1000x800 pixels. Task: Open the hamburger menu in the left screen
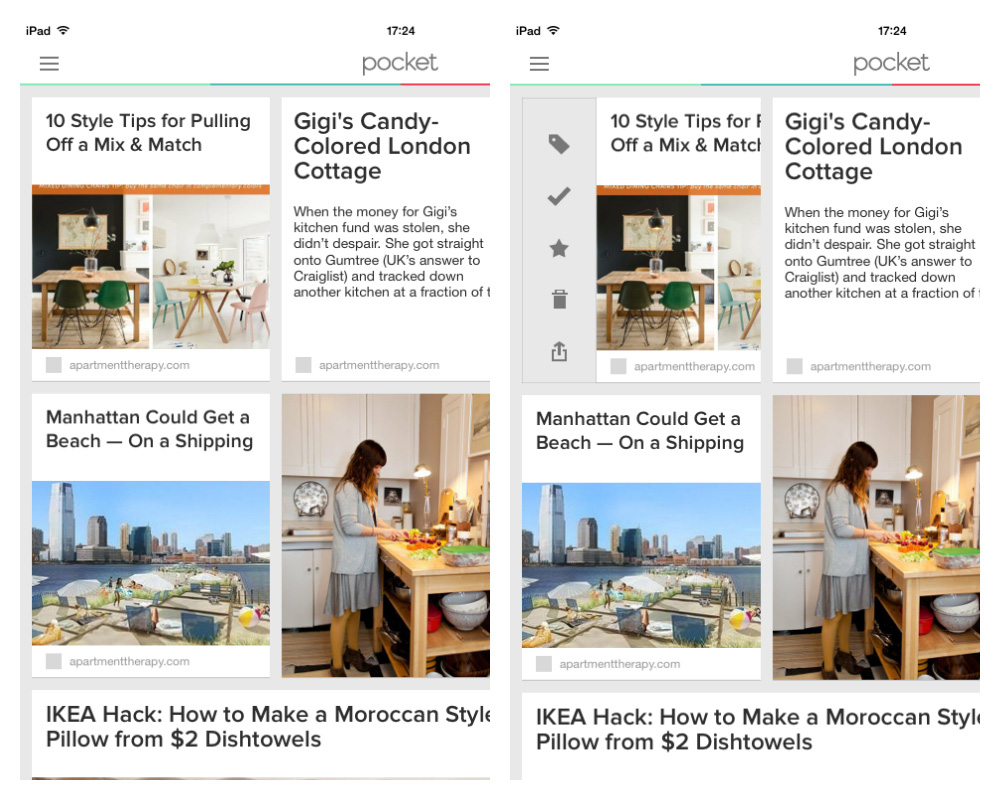tap(49, 64)
